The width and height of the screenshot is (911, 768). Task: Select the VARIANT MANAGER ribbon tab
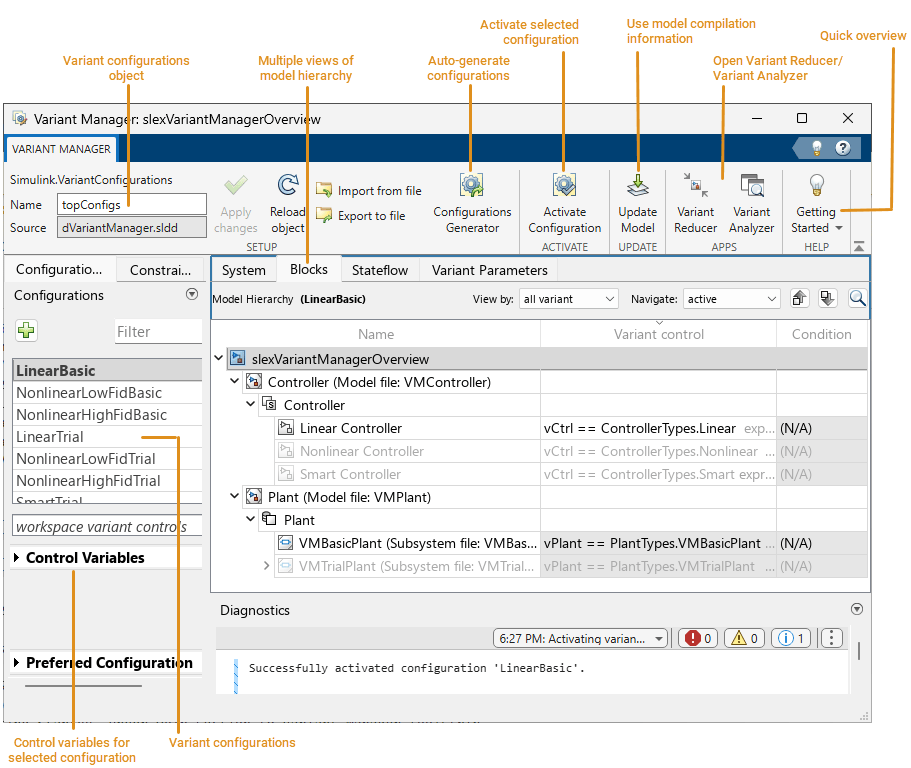click(61, 149)
